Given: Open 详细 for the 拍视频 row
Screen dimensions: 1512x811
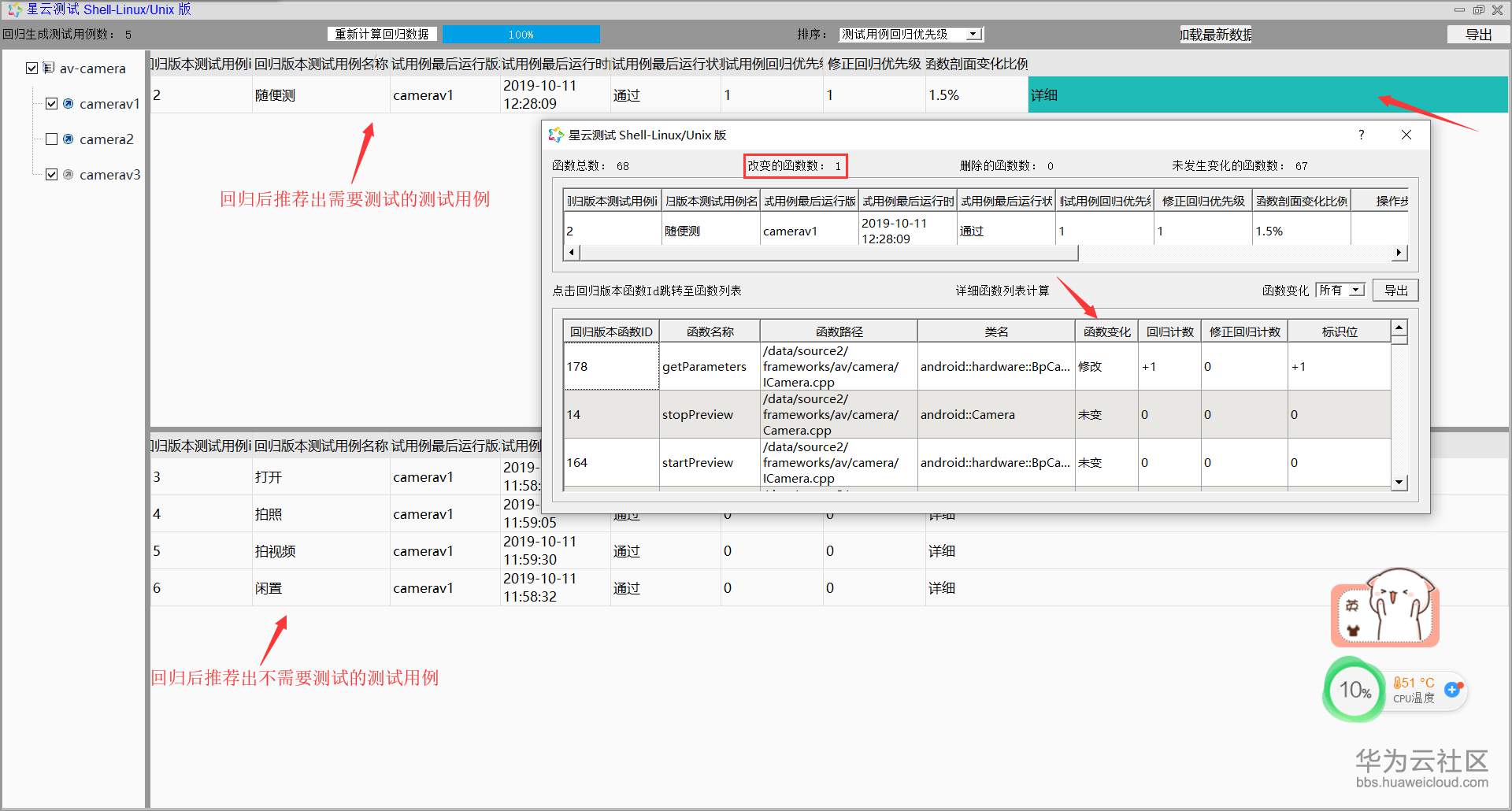Looking at the screenshot, I should 942,550.
